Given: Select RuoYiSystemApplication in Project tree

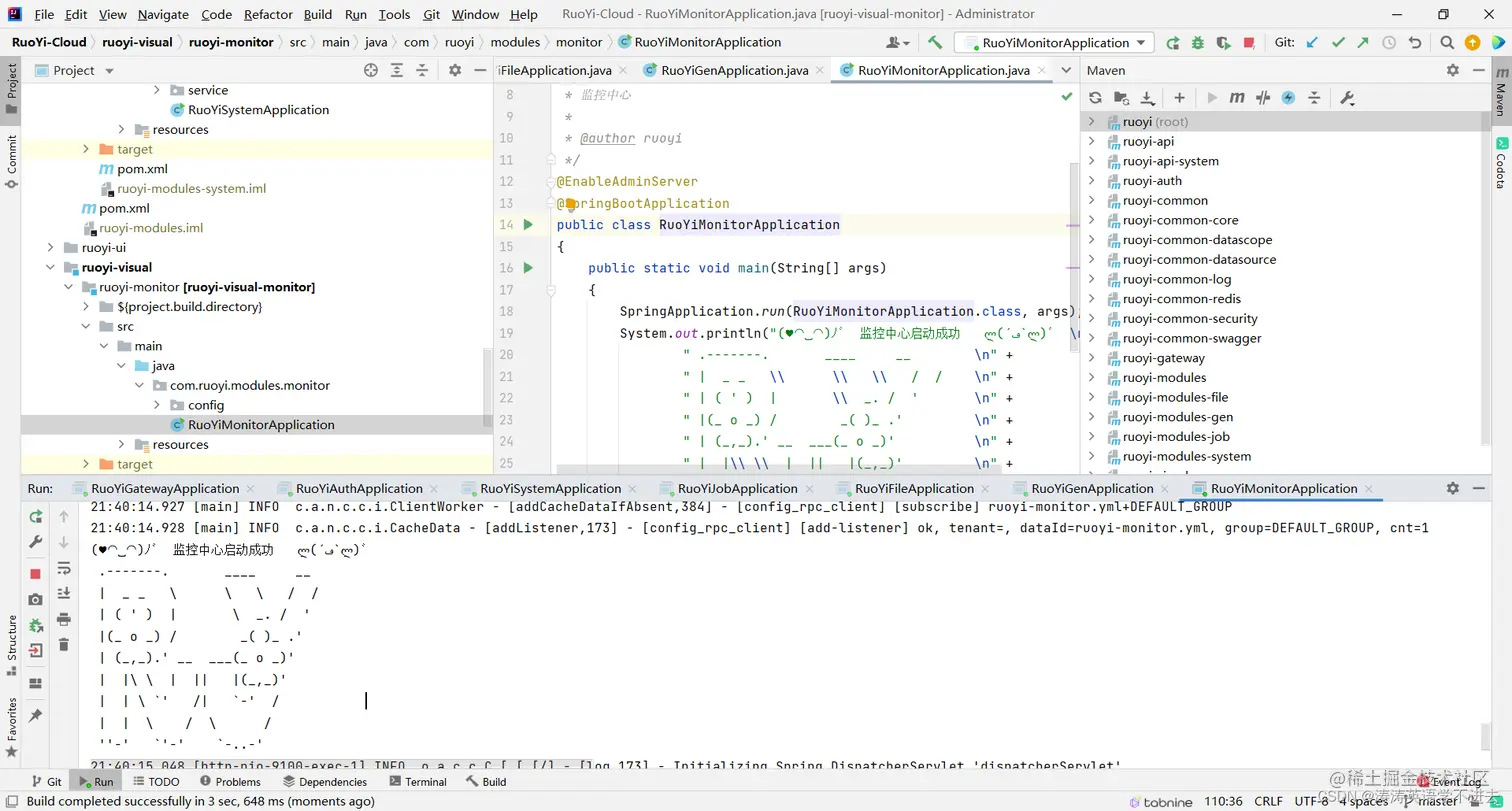Looking at the screenshot, I should pos(258,110).
